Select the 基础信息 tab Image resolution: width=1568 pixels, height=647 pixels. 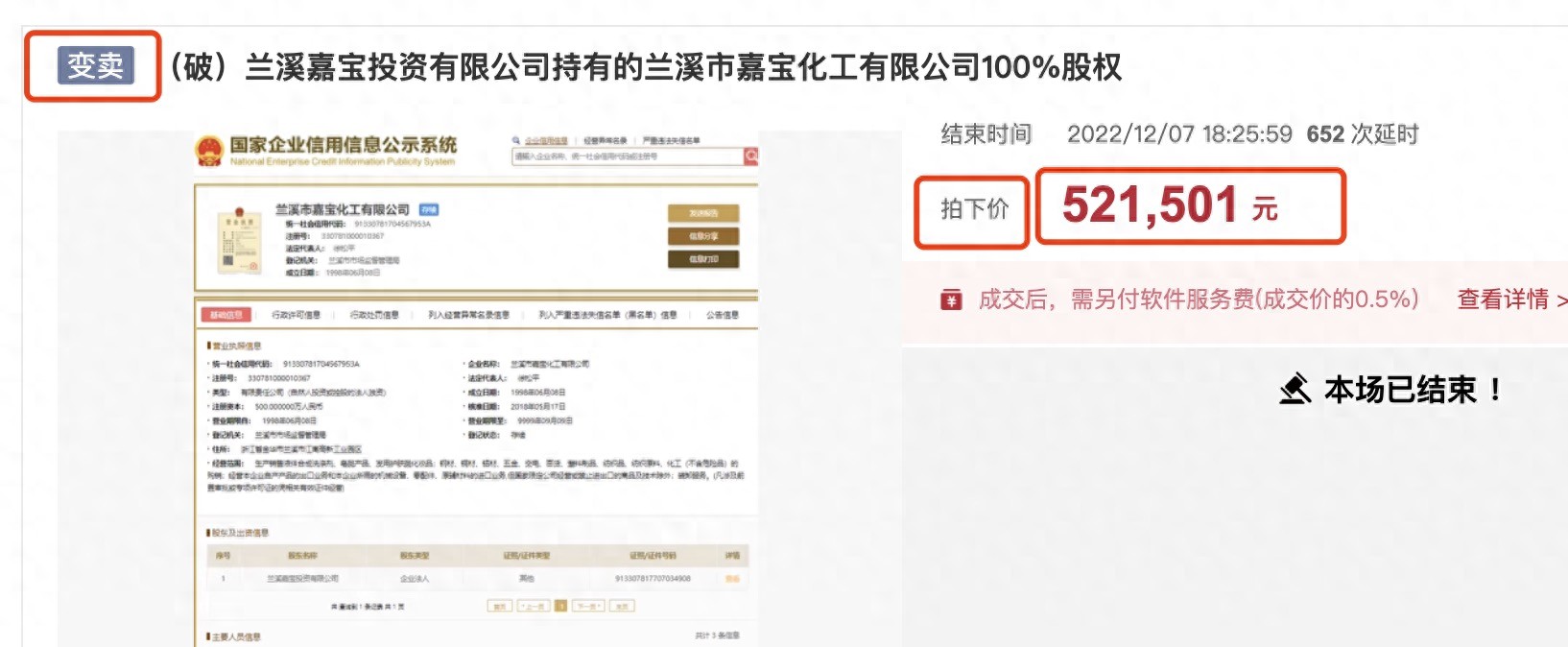pyautogui.click(x=226, y=315)
